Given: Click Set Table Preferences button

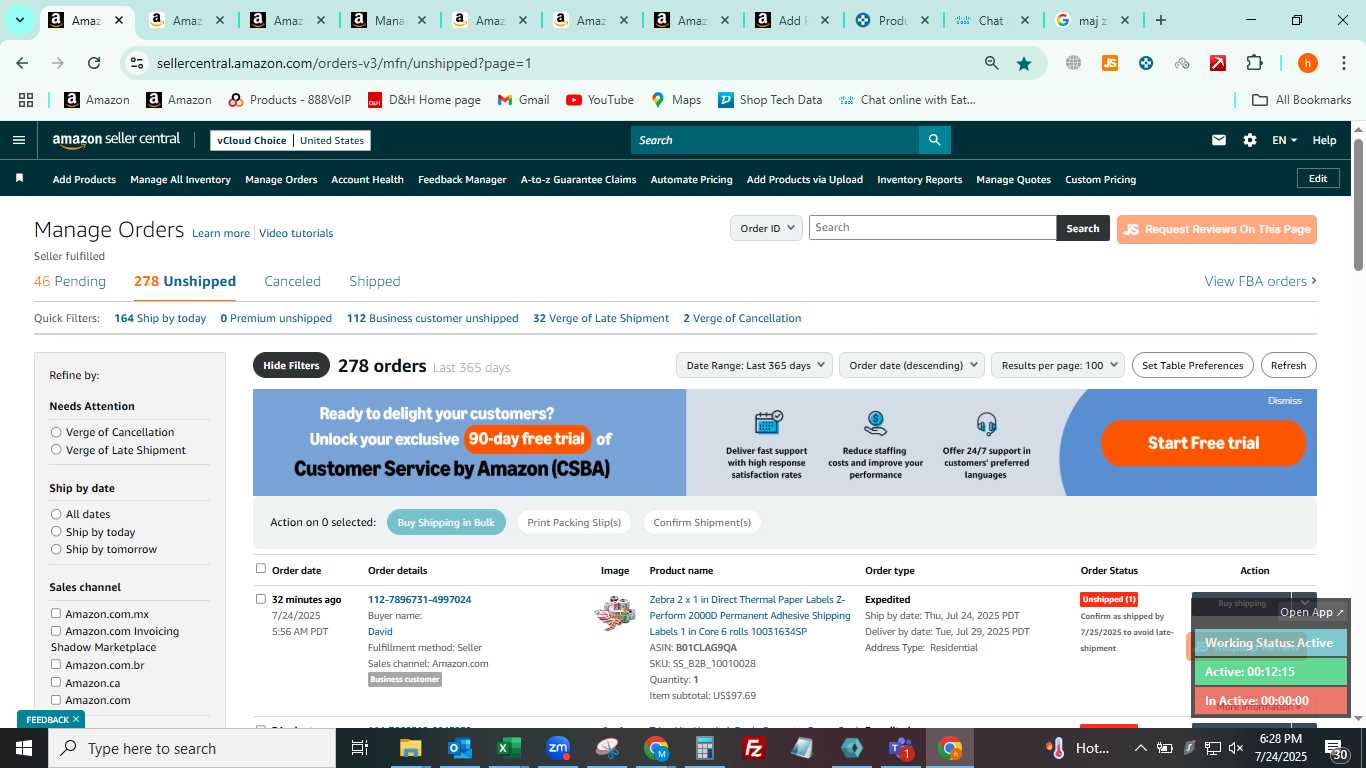Looking at the screenshot, I should point(1192,365).
